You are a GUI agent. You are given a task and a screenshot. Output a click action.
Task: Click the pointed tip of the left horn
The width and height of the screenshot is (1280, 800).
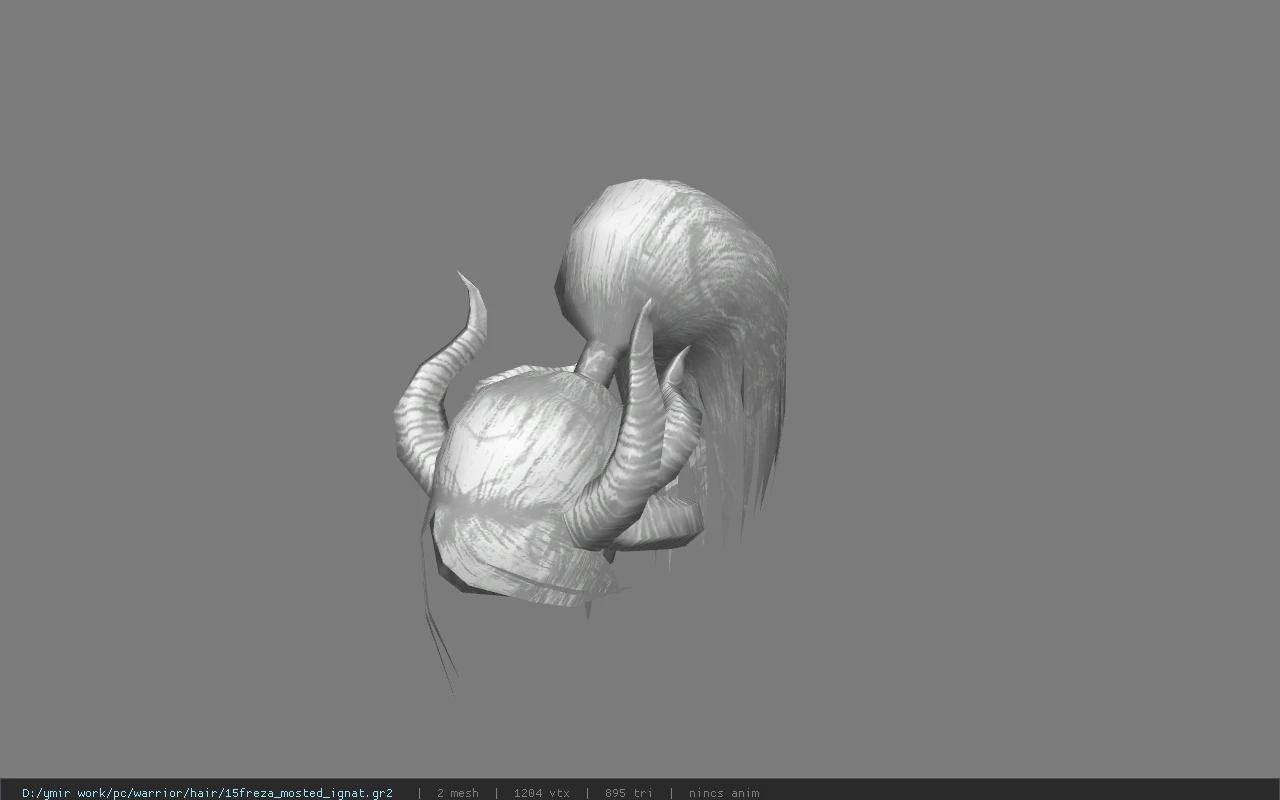466,283
